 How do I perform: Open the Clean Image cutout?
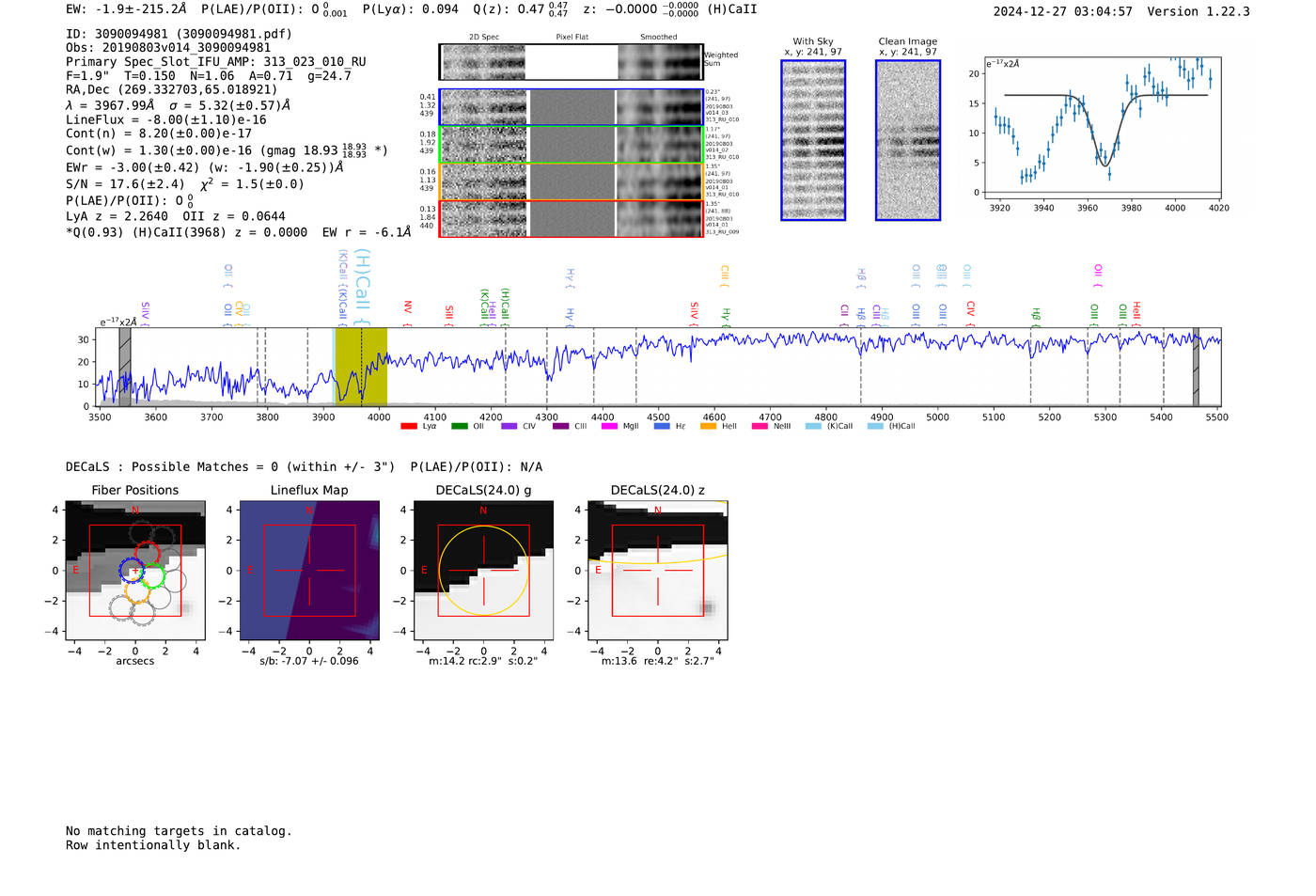(908, 140)
